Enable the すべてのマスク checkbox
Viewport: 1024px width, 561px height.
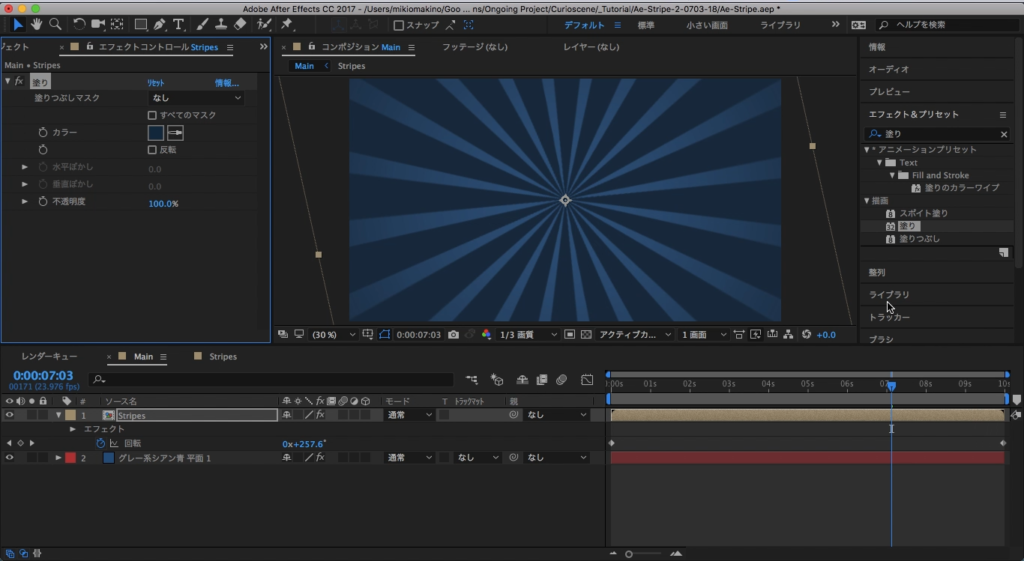click(x=152, y=116)
